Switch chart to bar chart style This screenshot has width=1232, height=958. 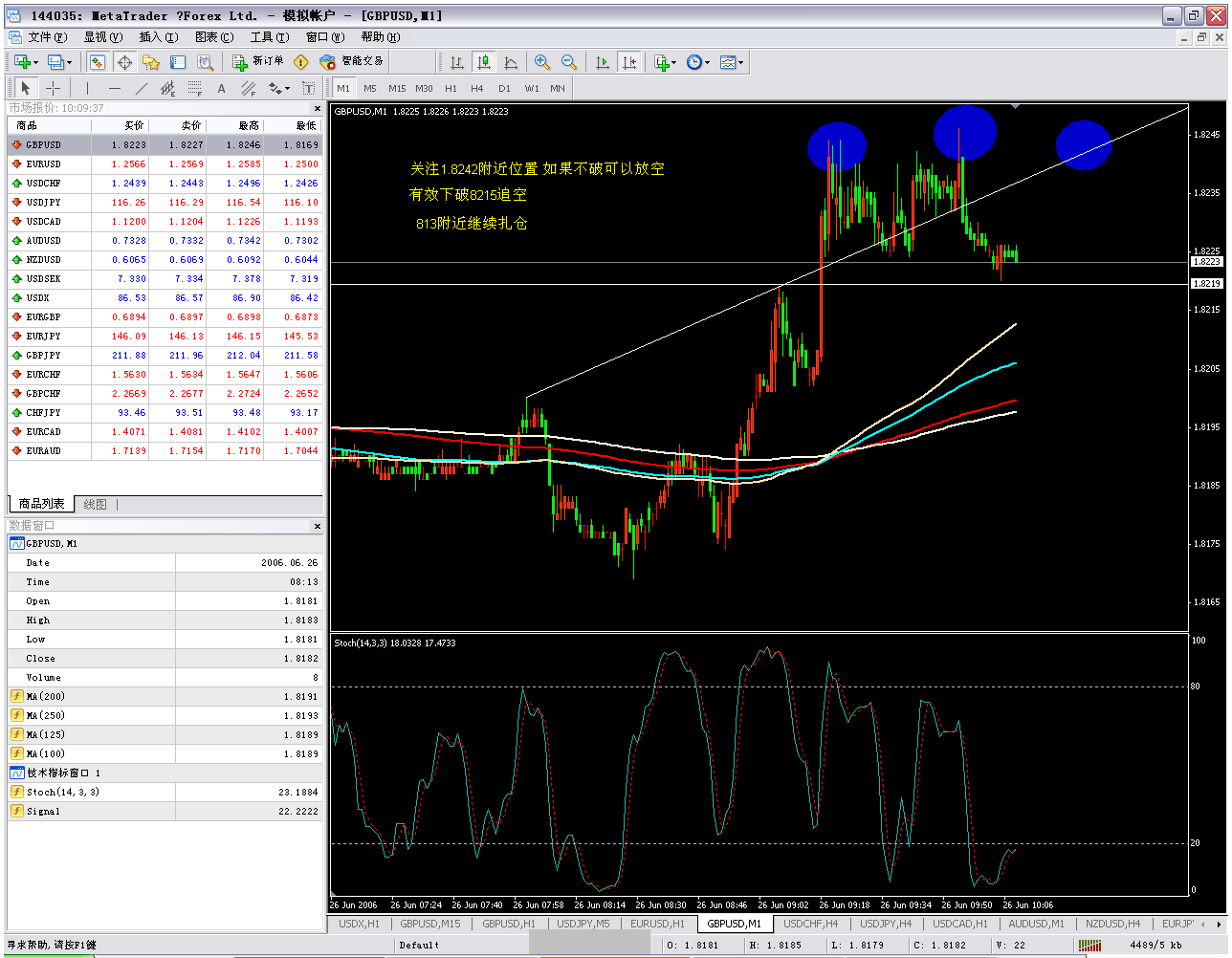coord(457,62)
